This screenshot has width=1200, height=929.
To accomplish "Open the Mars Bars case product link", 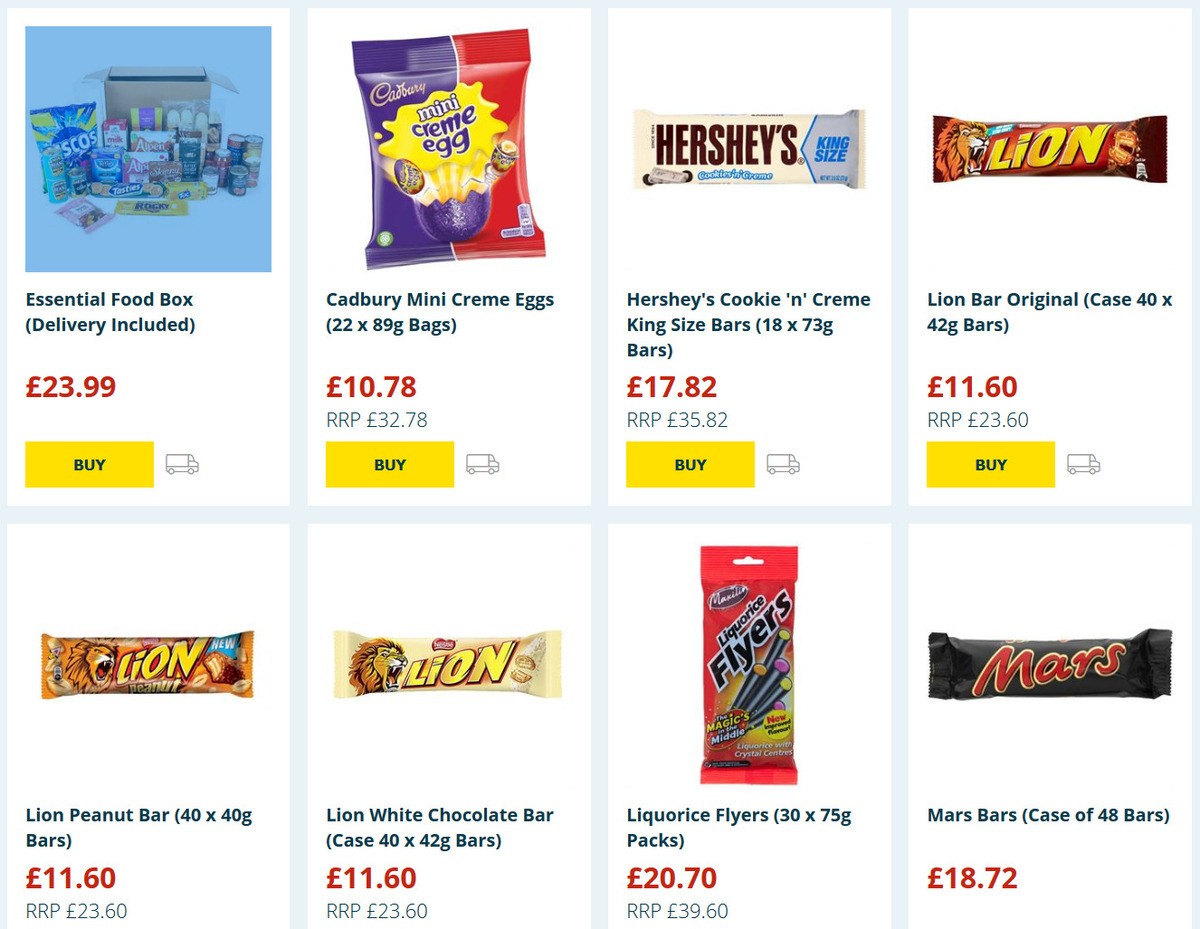I will (x=1048, y=814).
